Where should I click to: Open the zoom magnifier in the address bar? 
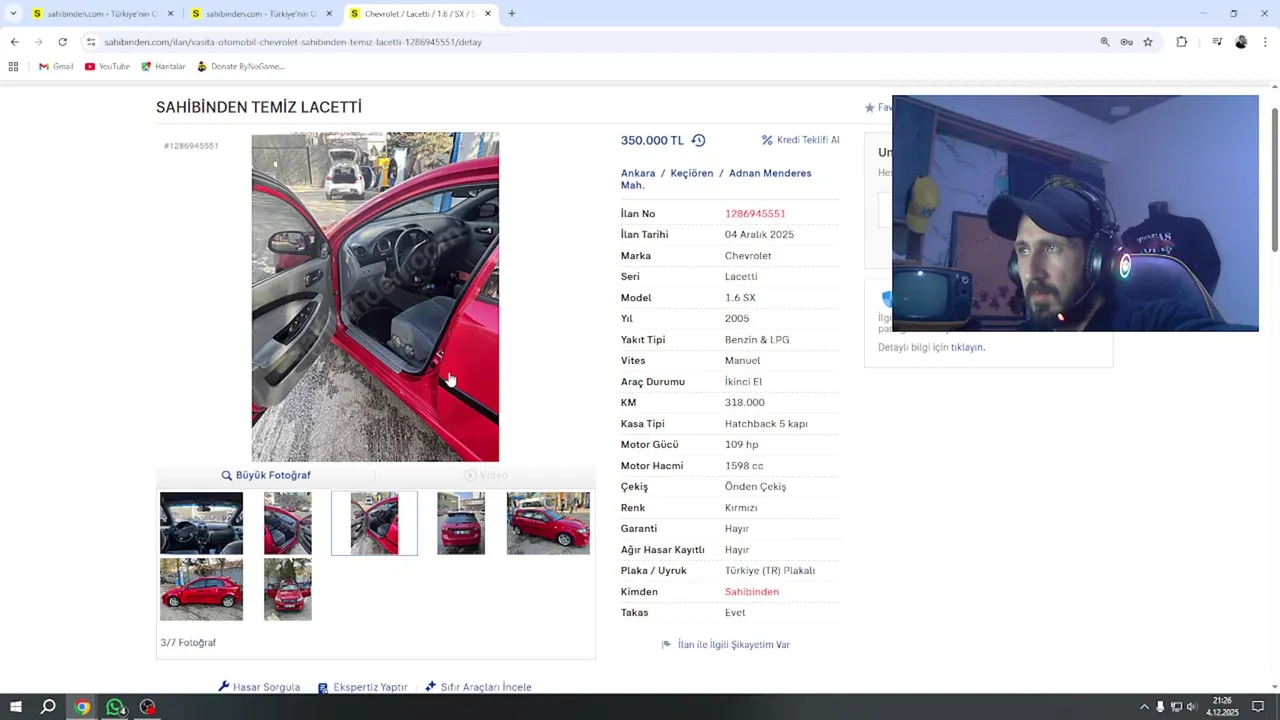tap(1105, 42)
